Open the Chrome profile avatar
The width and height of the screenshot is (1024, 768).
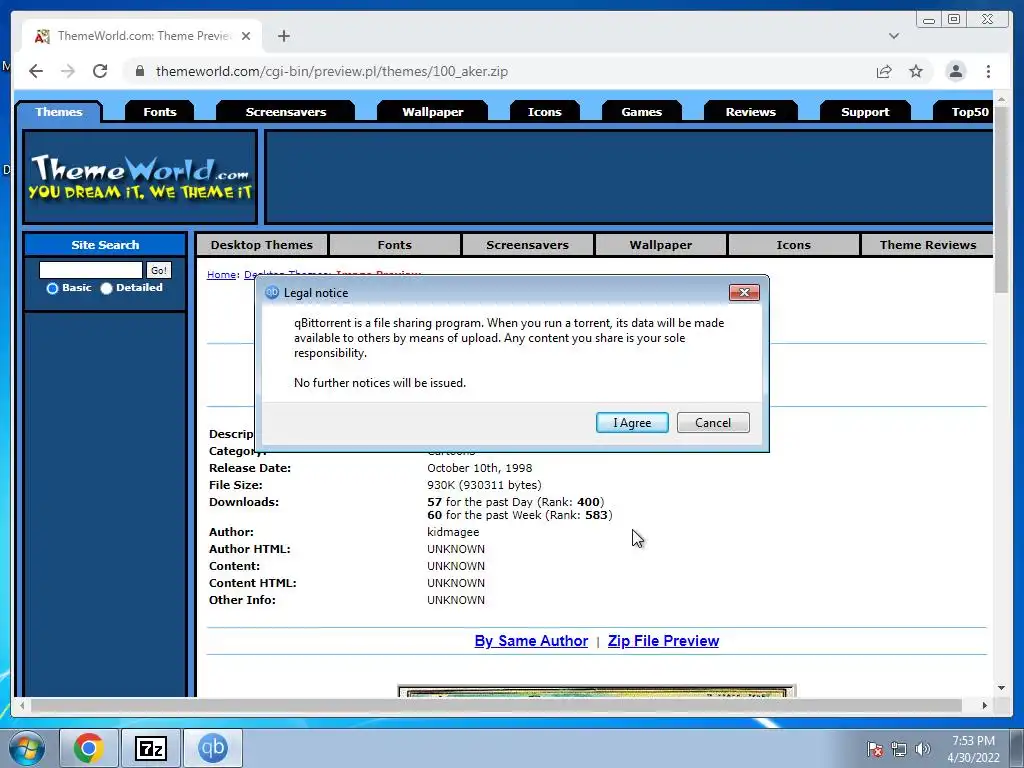tap(955, 71)
